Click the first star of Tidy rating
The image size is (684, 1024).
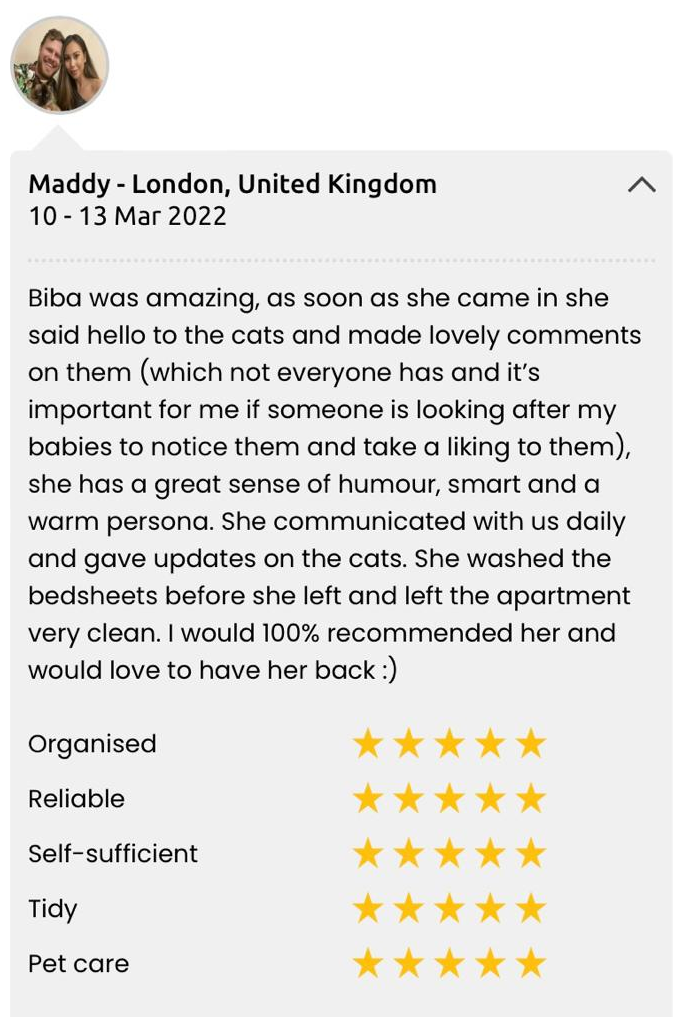(368, 909)
